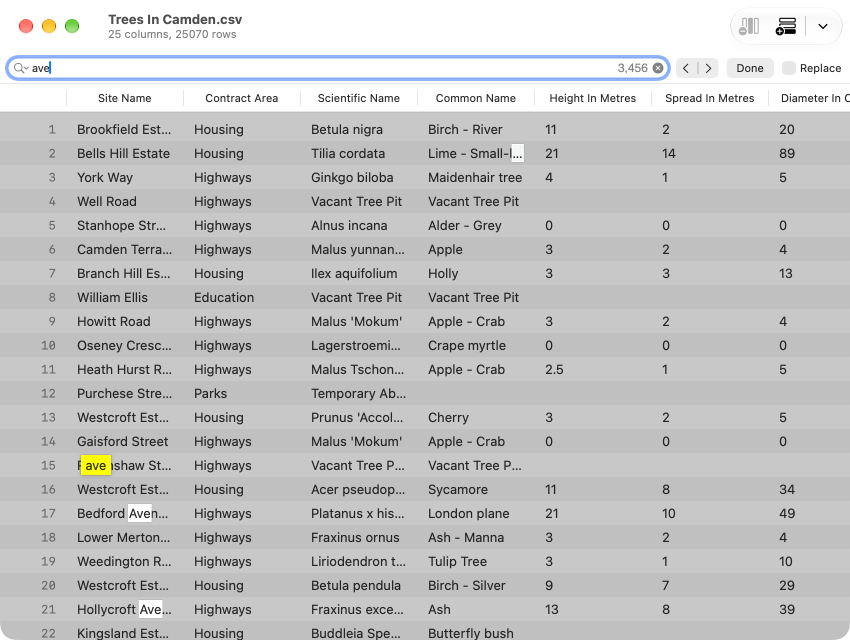The width and height of the screenshot is (850, 640).
Task: Click the 'Birch - River' common name cell
Action: 465,130
